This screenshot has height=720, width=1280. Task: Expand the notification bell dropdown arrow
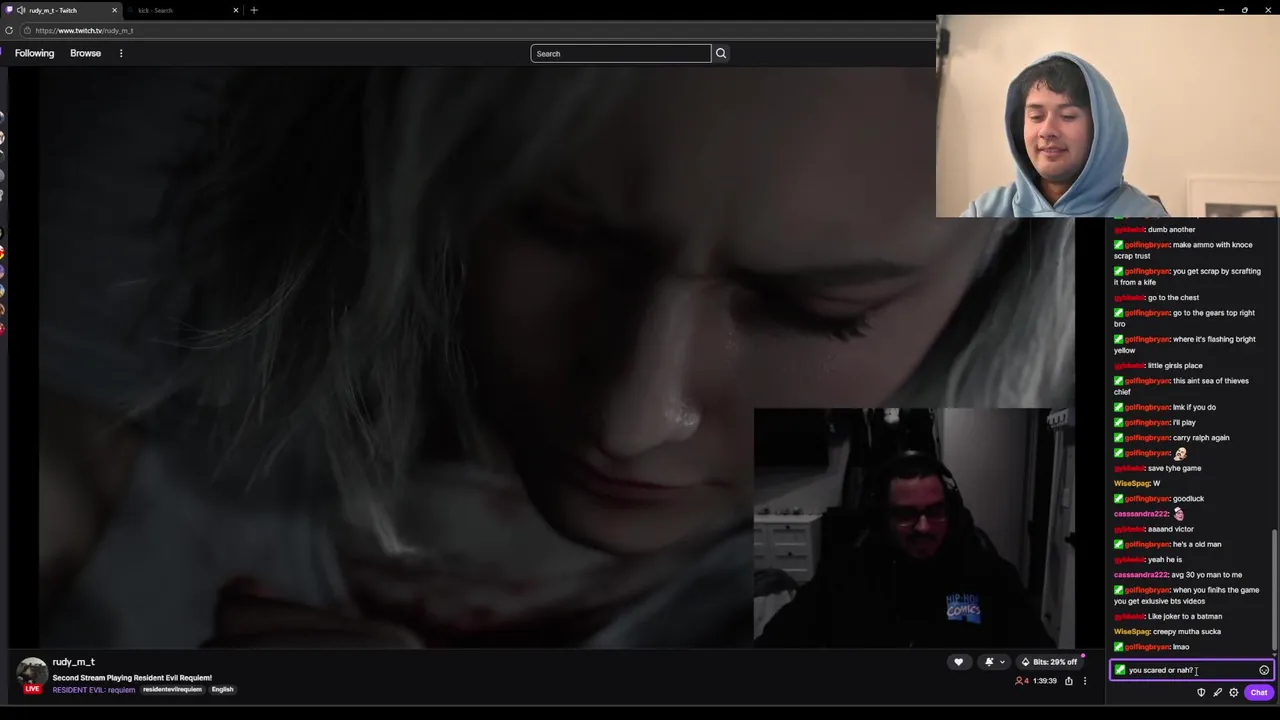pos(1002,662)
